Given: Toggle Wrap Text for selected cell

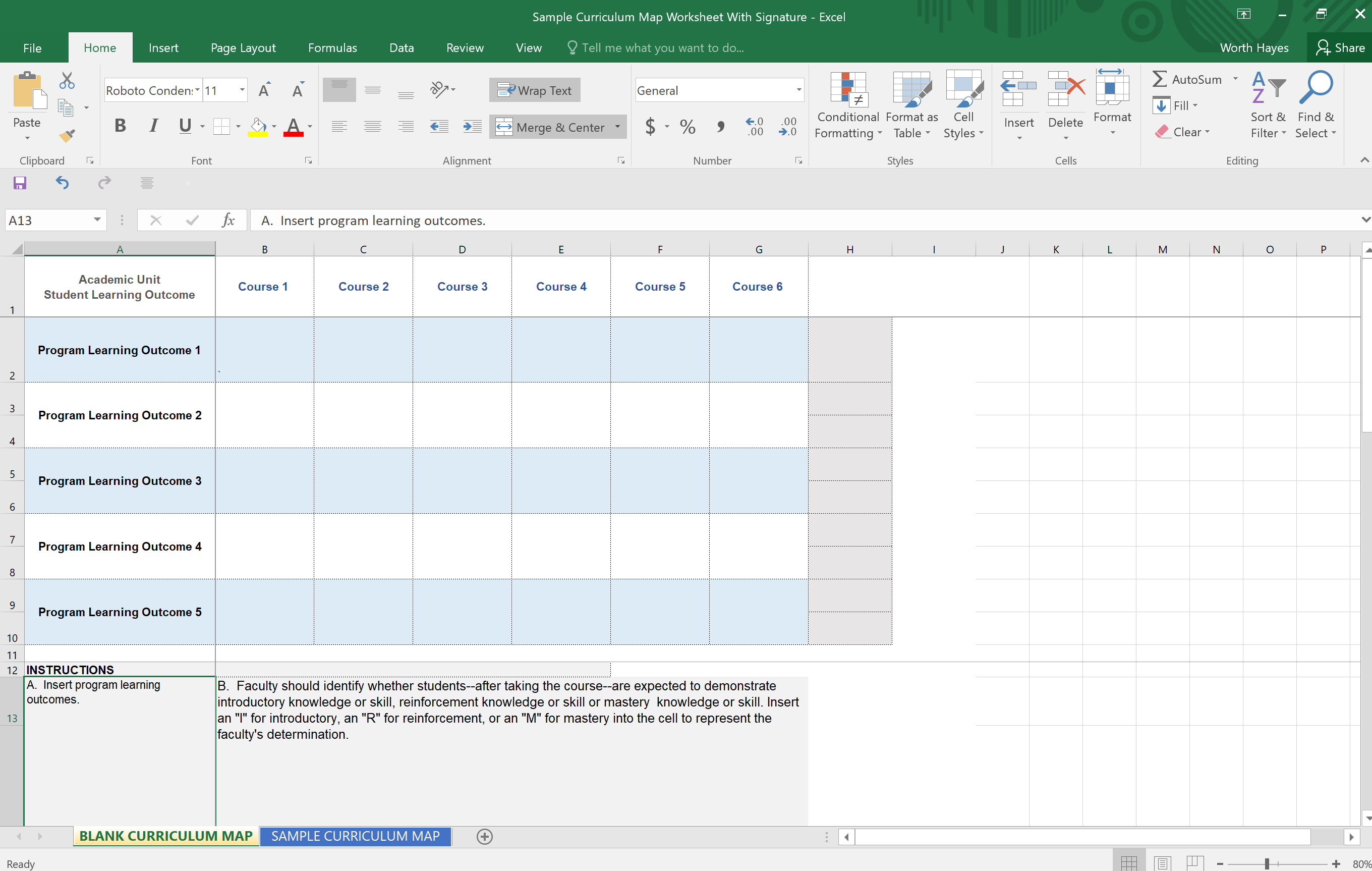Looking at the screenshot, I should pyautogui.click(x=535, y=89).
